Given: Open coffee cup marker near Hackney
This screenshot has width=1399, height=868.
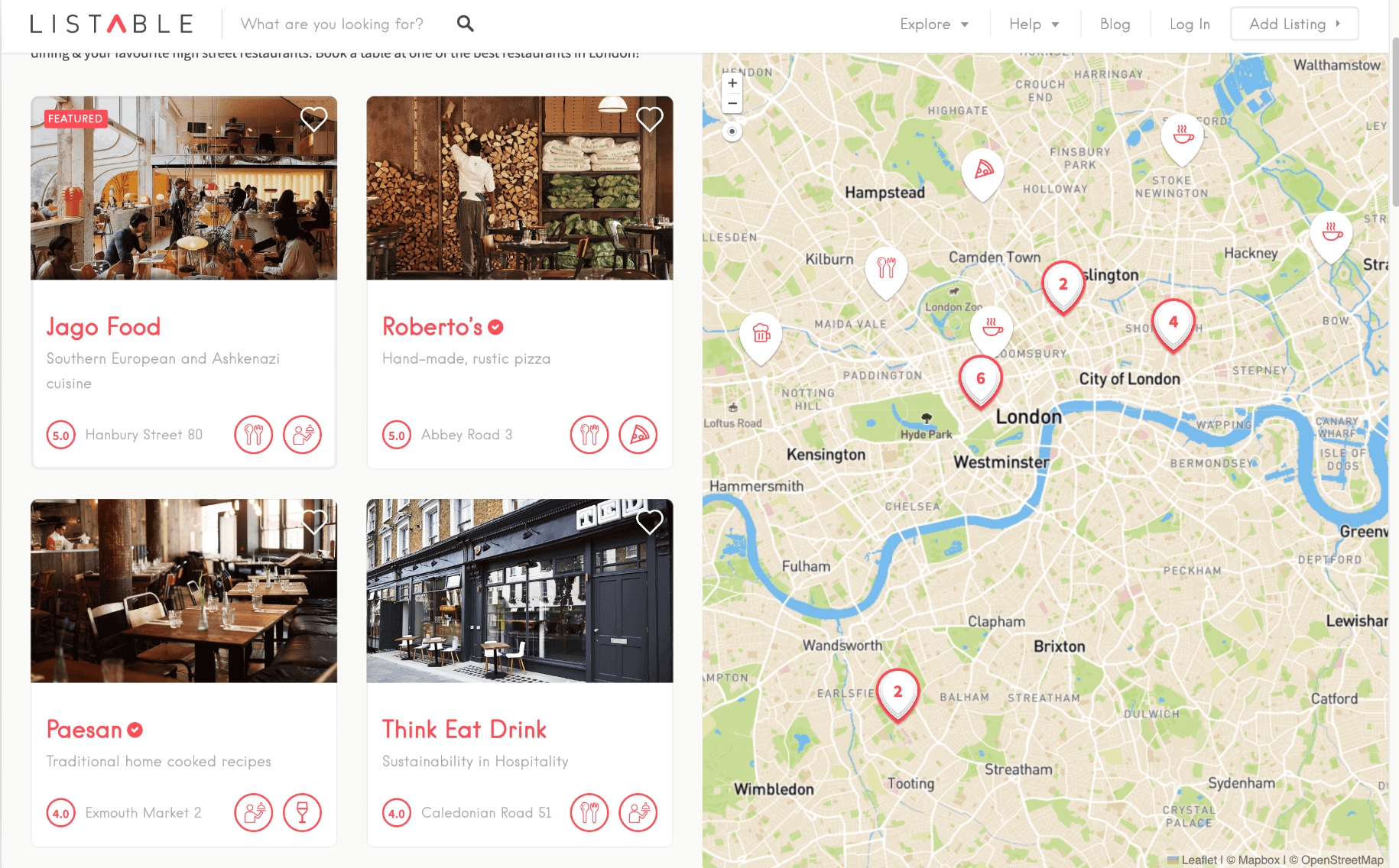Looking at the screenshot, I should tap(1332, 236).
